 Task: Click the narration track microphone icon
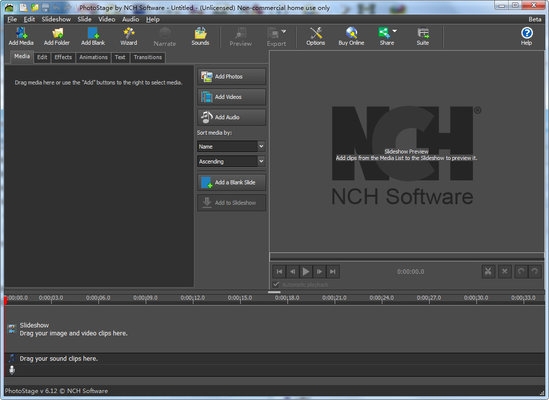click(12, 370)
